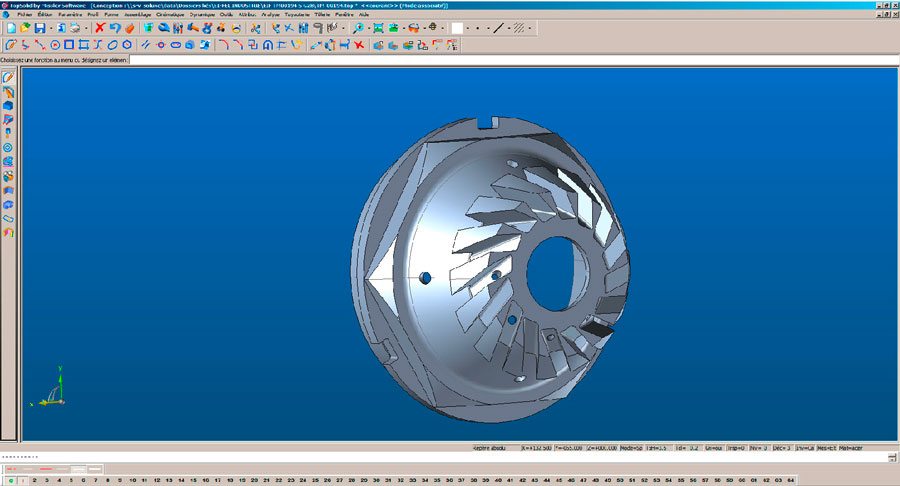This screenshot has height=486, width=900.
Task: Click the top icon in left sidebar
Action: pyautogui.click(x=8, y=77)
